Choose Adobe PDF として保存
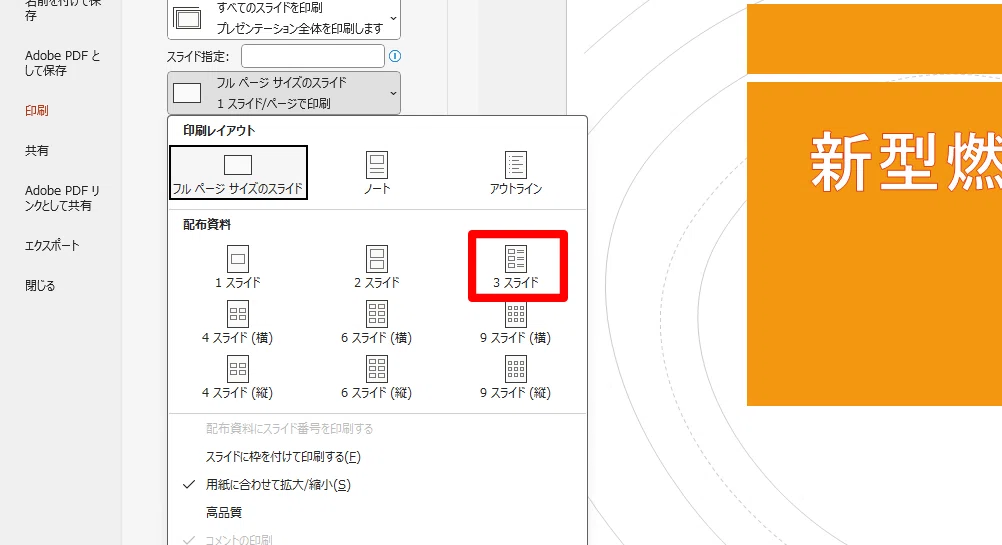Viewport: 1002px width, 545px height. (x=62, y=63)
